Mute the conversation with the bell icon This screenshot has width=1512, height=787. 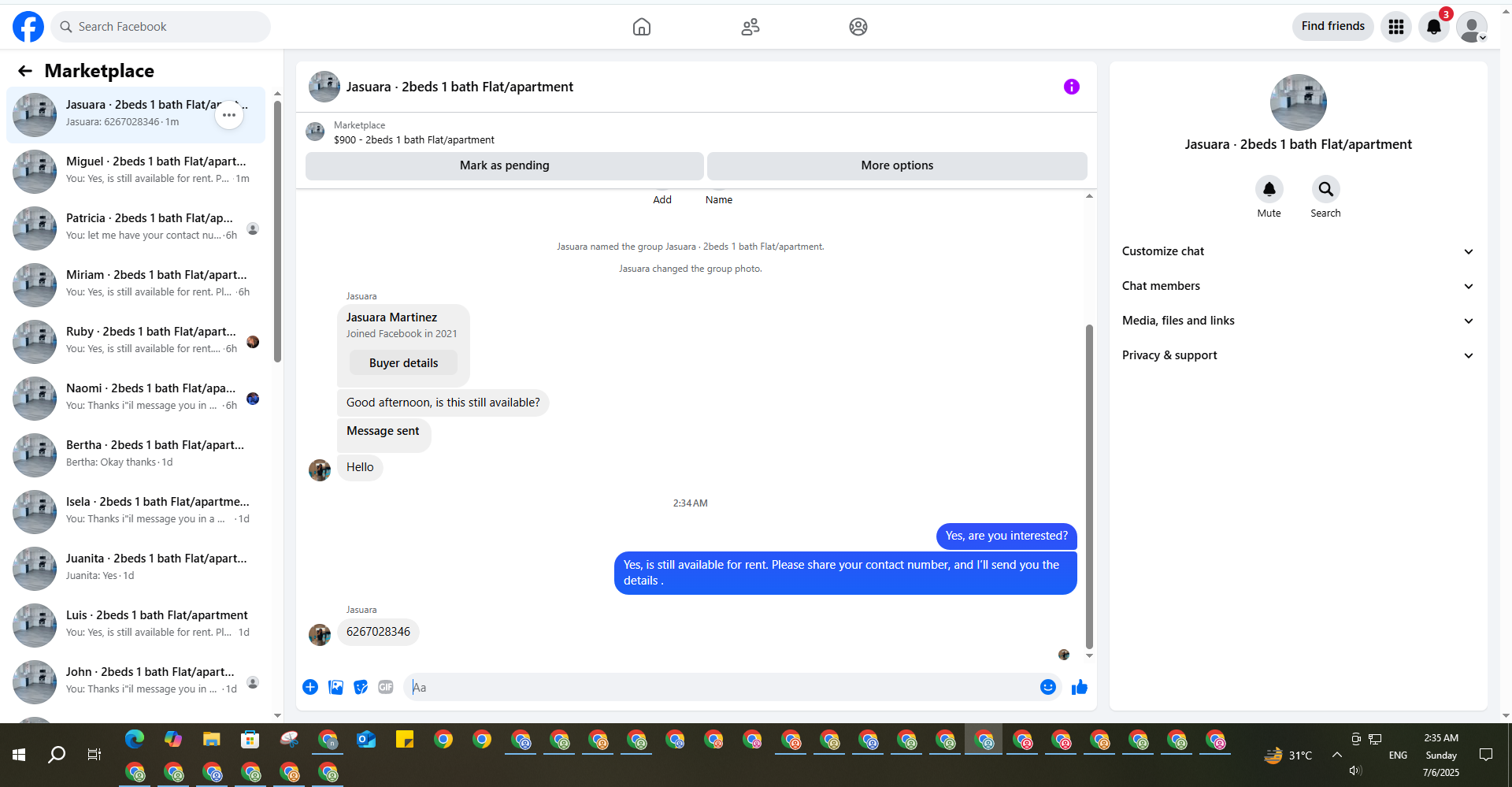tap(1269, 189)
